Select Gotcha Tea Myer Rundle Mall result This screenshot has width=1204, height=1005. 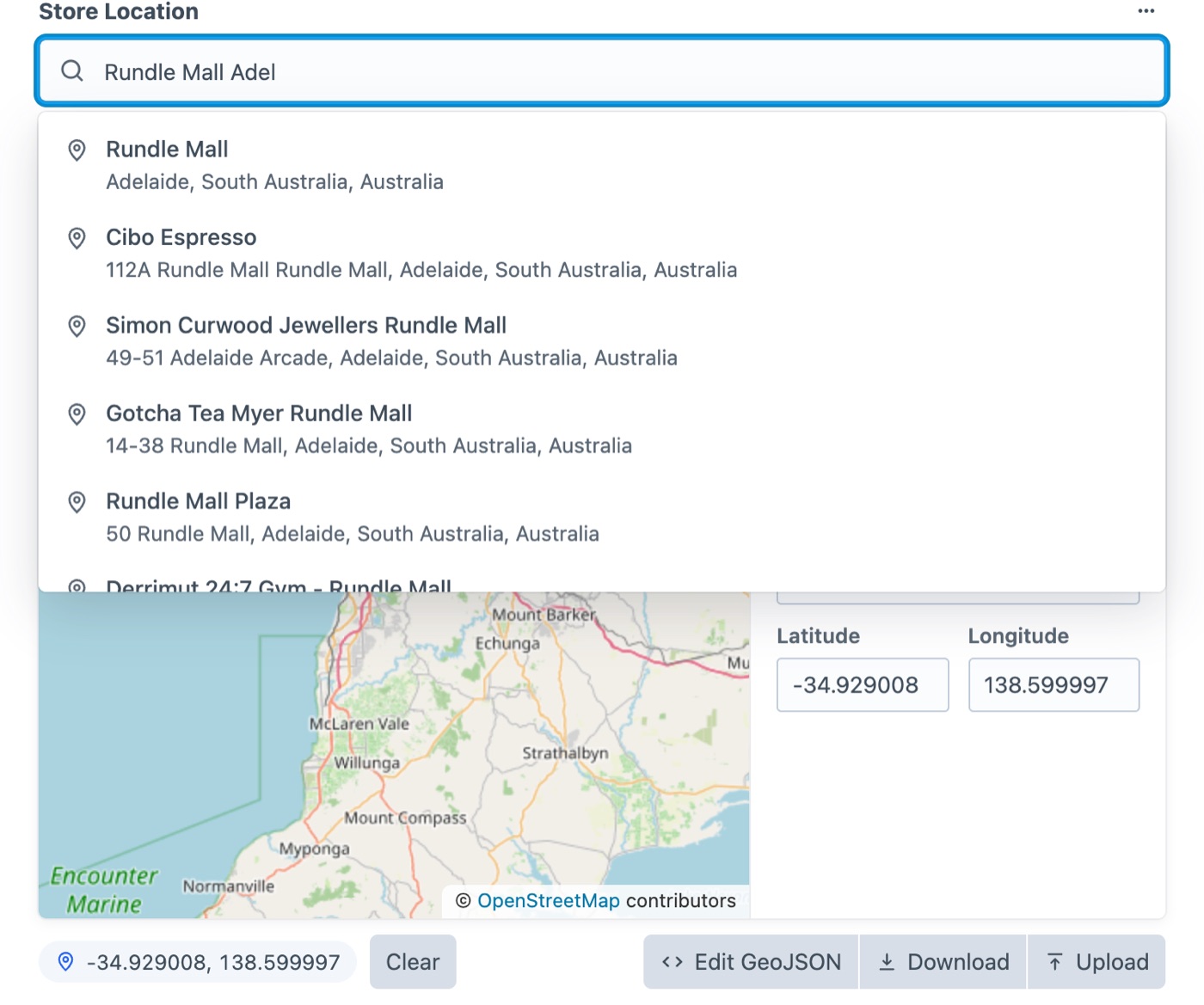point(602,429)
